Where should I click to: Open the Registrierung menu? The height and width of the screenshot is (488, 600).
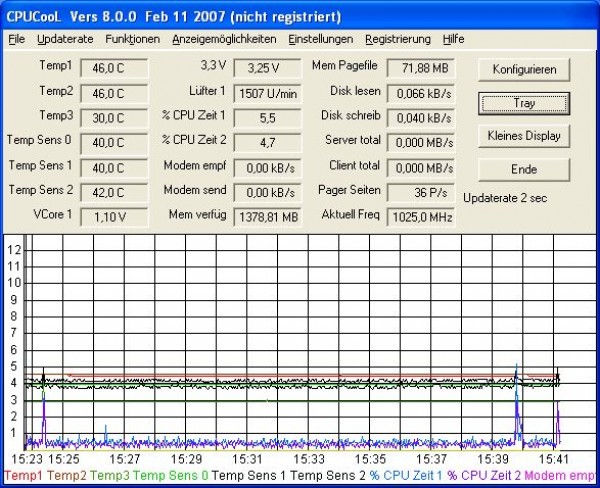point(398,39)
